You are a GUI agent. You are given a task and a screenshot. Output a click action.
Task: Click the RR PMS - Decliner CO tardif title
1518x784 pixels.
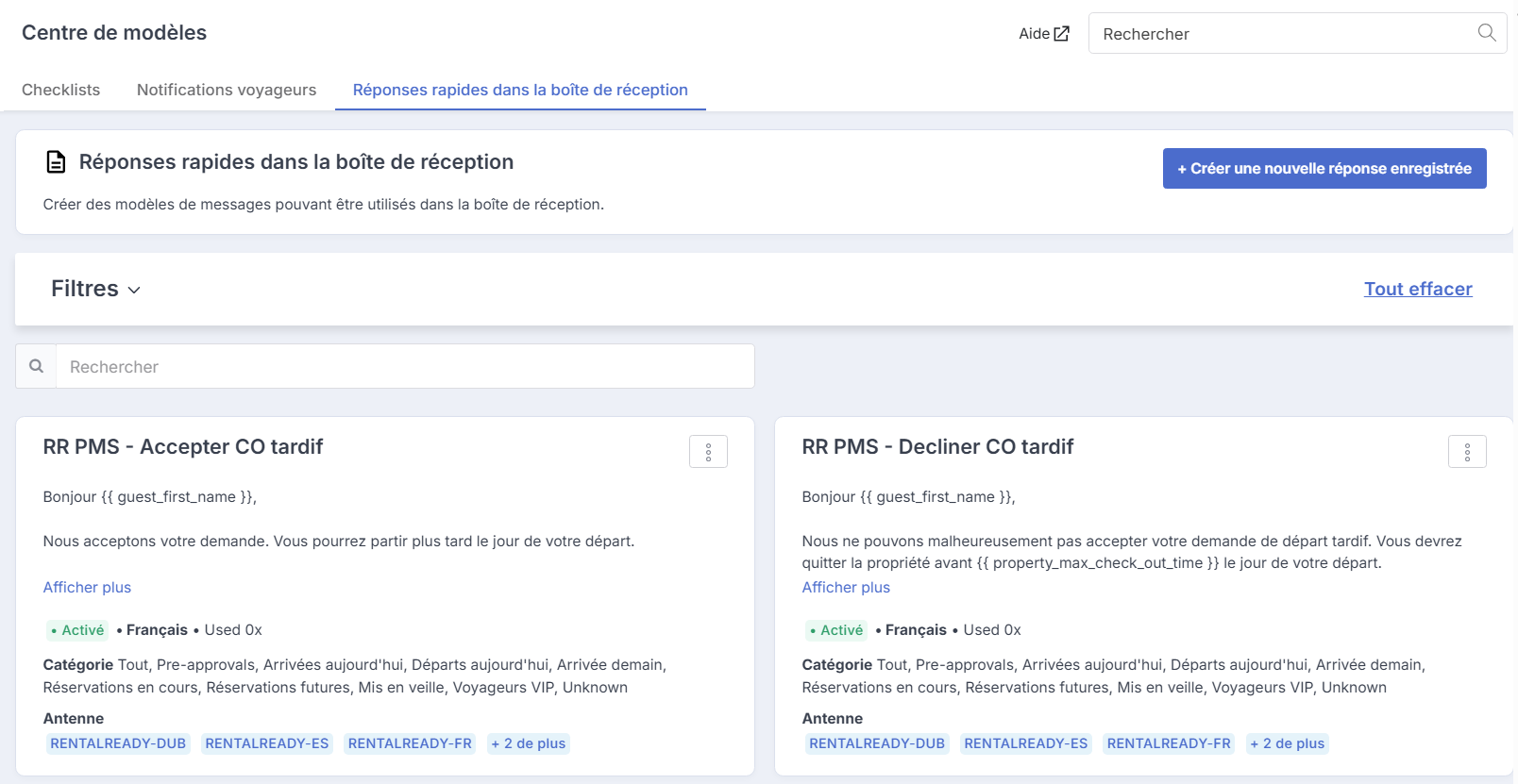point(937,446)
